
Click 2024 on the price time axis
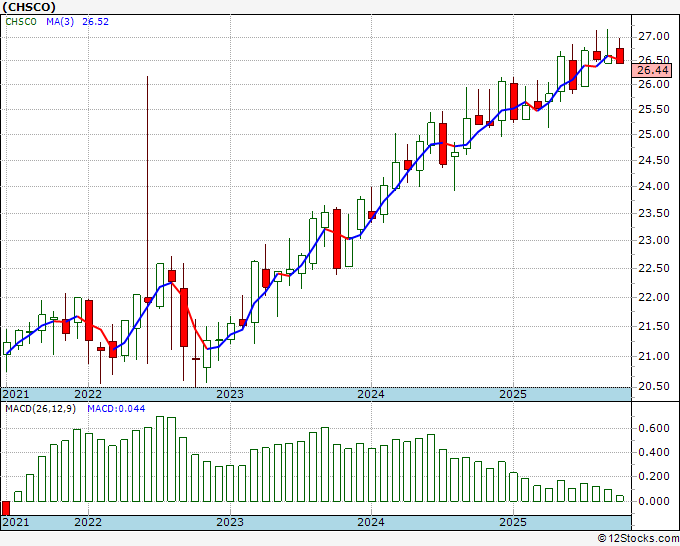point(371,394)
